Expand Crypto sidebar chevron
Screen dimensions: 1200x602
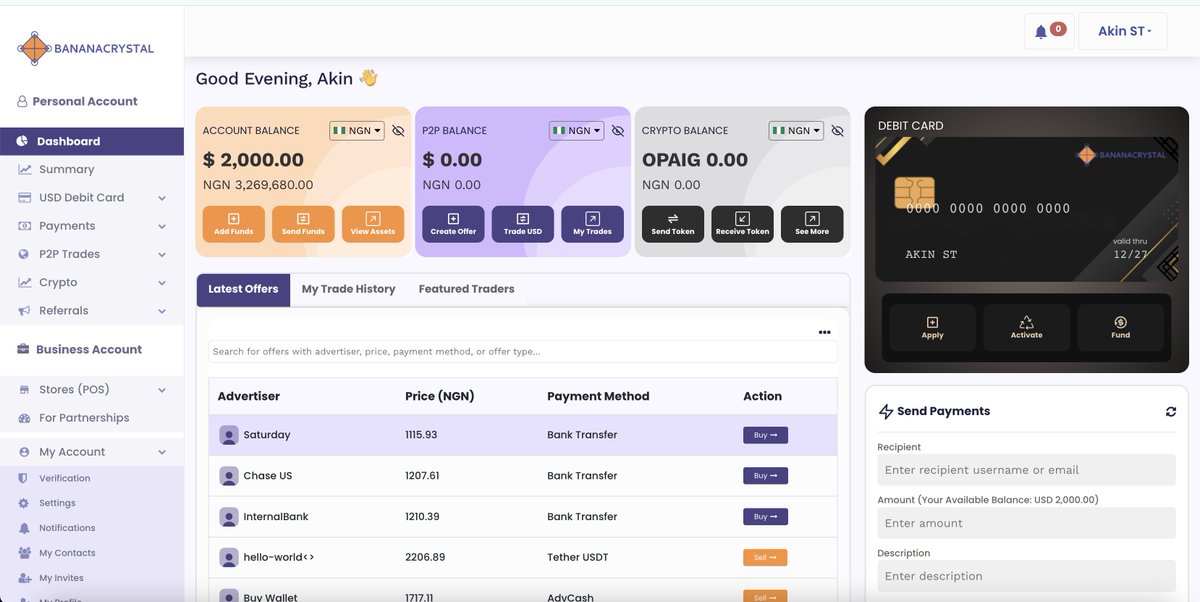coord(162,283)
